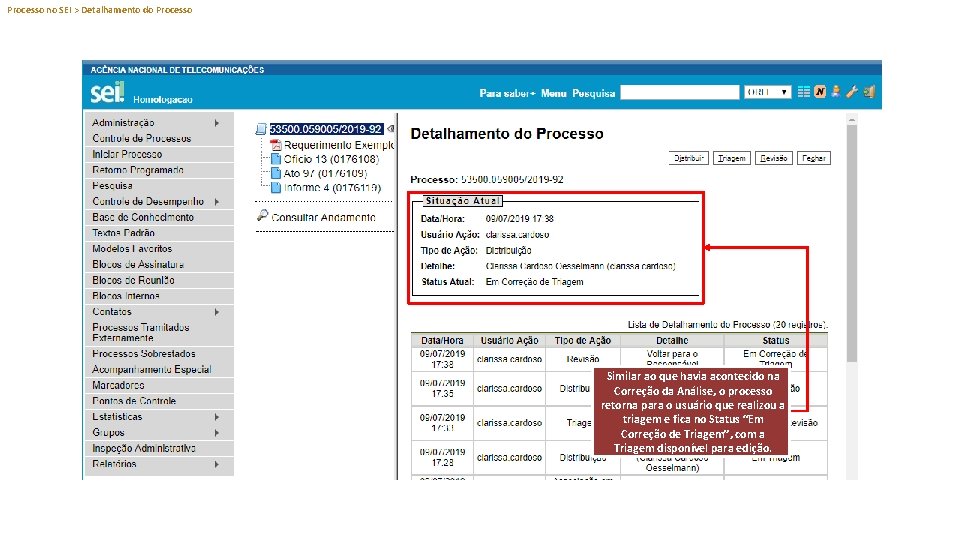This screenshot has height=540, width=960.
Task: Expand the Relatórios submenu arrow
Action: (x=217, y=464)
